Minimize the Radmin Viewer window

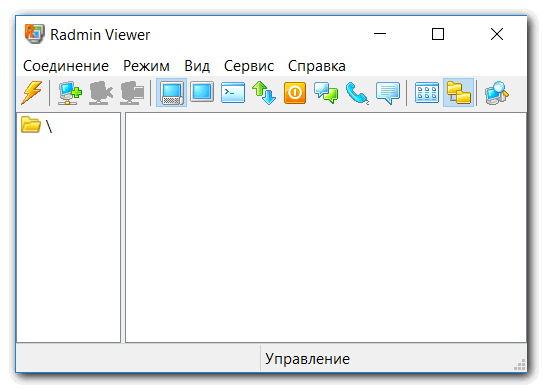pyautogui.click(x=380, y=34)
